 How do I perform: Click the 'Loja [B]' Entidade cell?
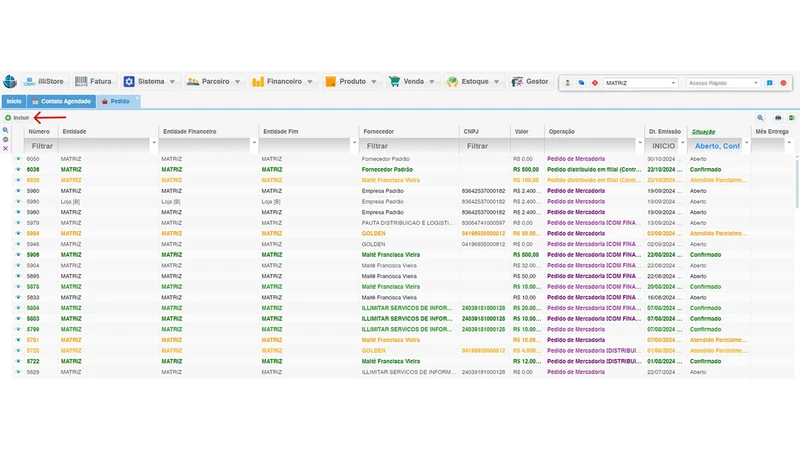pyautogui.click(x=70, y=202)
